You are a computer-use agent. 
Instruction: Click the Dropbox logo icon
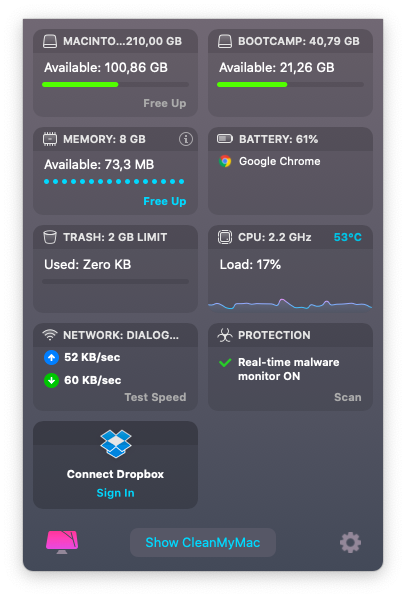click(x=116, y=444)
